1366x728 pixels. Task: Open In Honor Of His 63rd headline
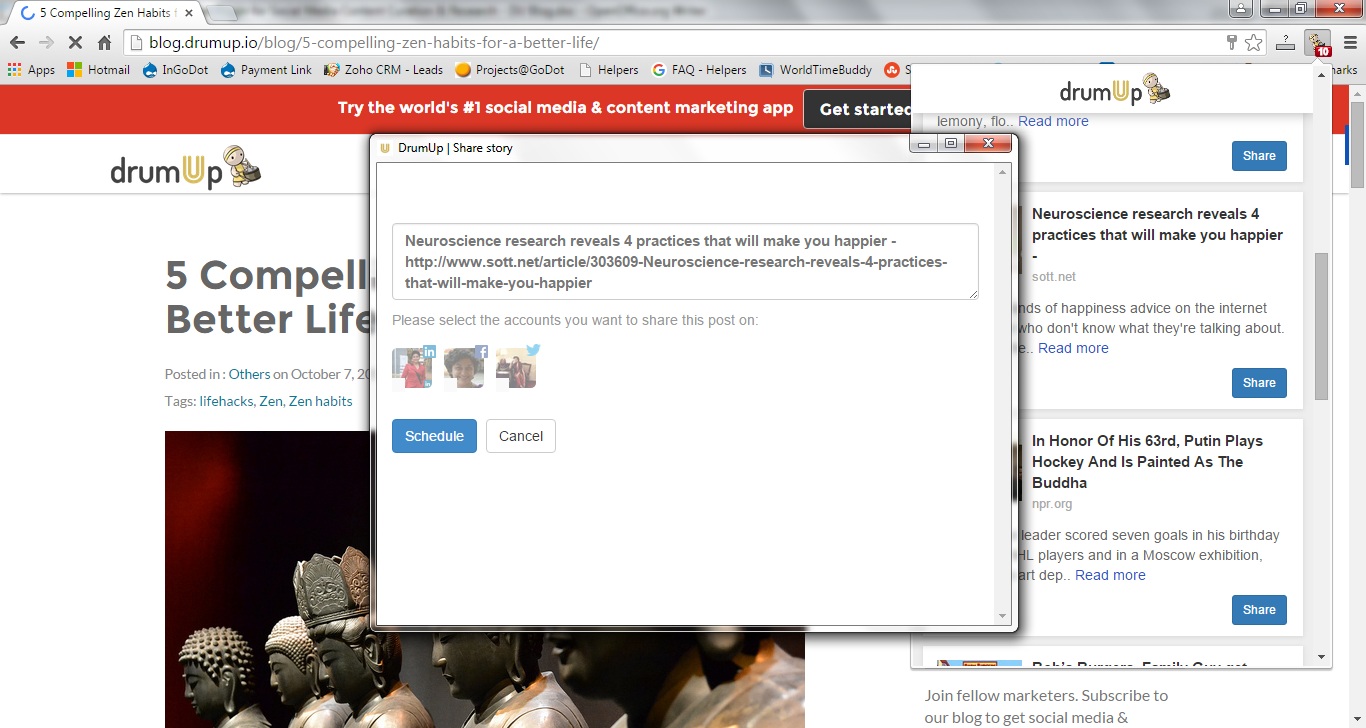1147,462
